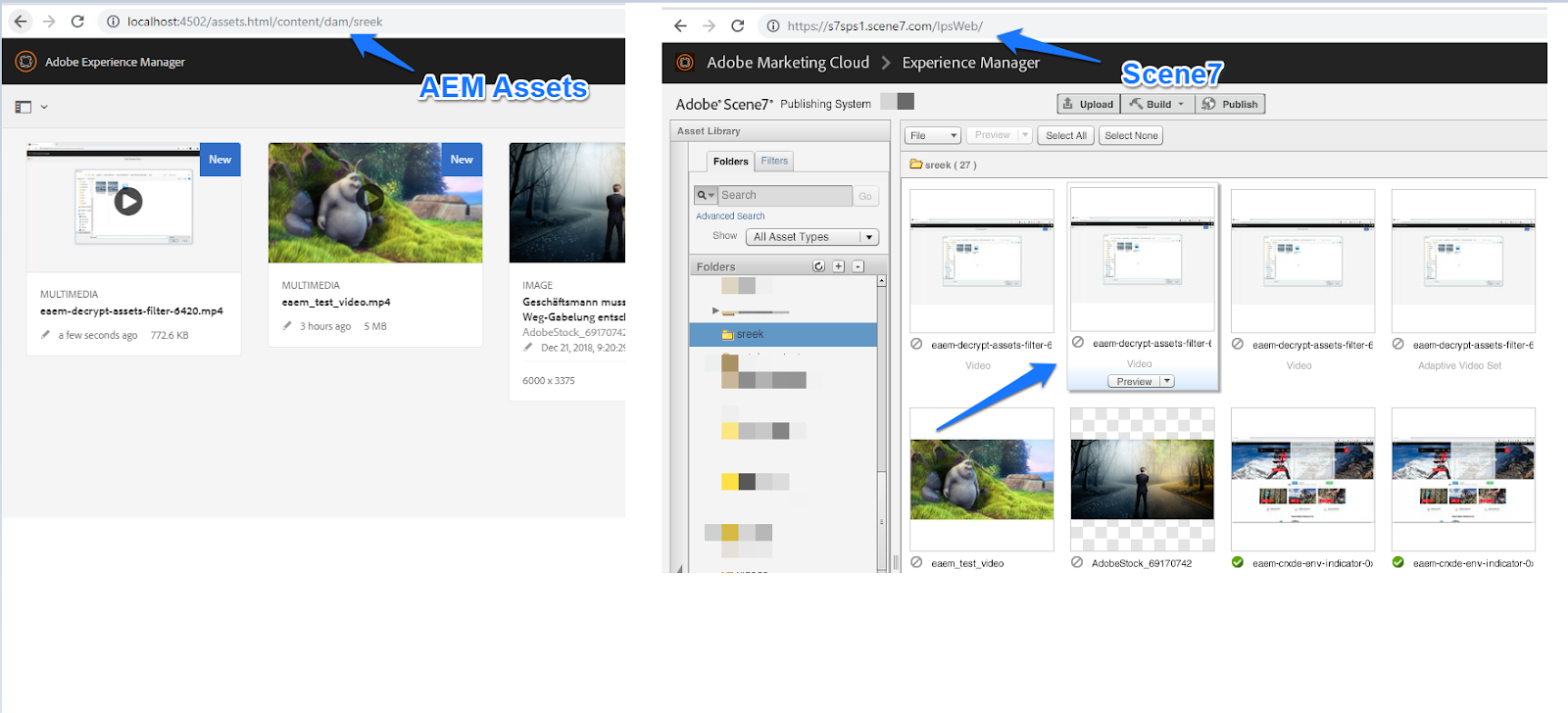Expand the toolbar Preview dropdown arrow
The width and height of the screenshot is (1568, 713).
point(1025,135)
